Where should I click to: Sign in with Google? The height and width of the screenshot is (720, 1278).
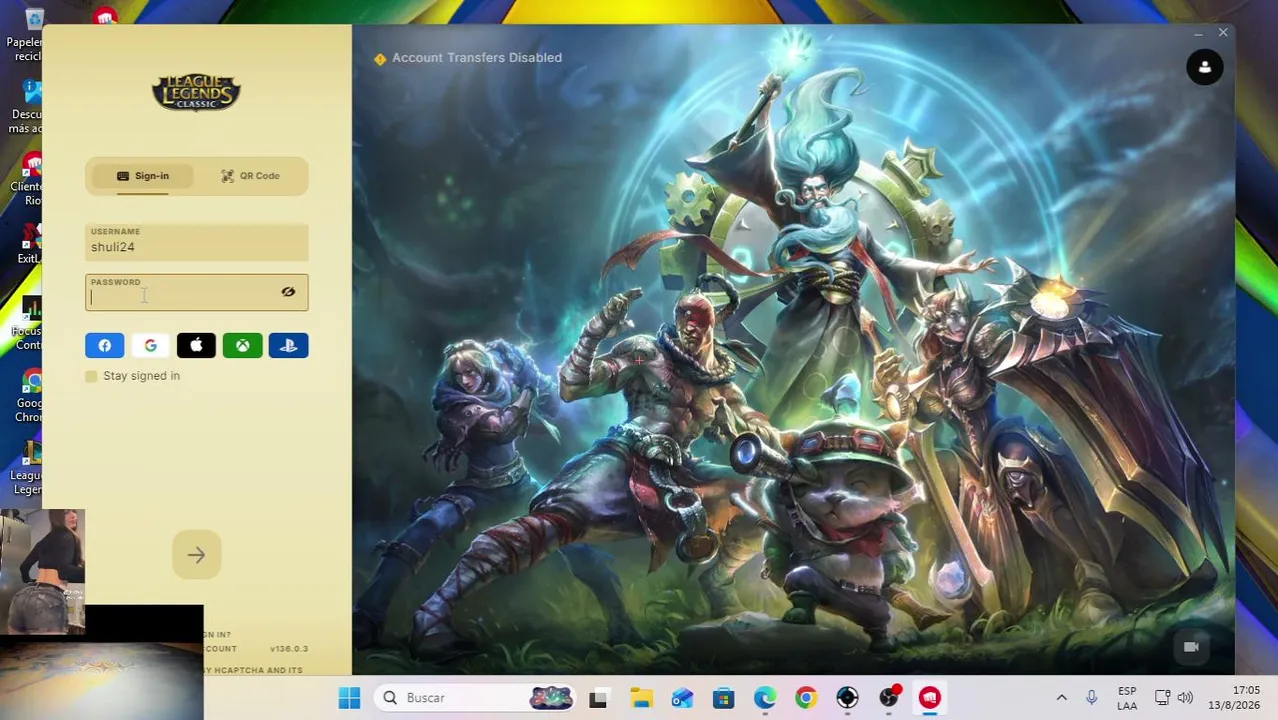click(151, 346)
